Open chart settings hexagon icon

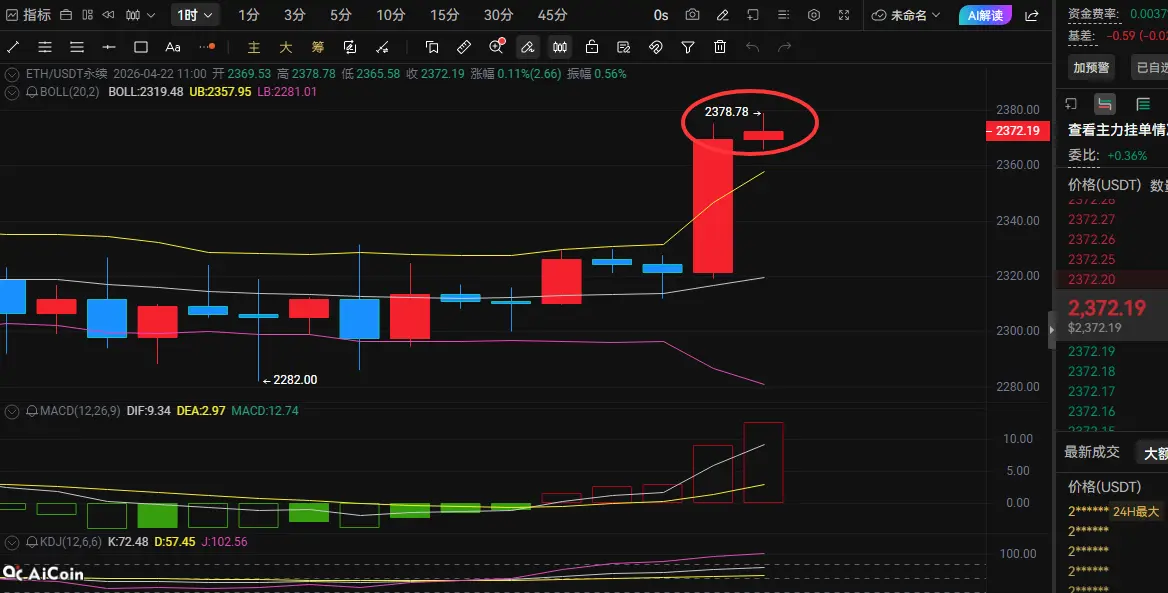[x=814, y=15]
